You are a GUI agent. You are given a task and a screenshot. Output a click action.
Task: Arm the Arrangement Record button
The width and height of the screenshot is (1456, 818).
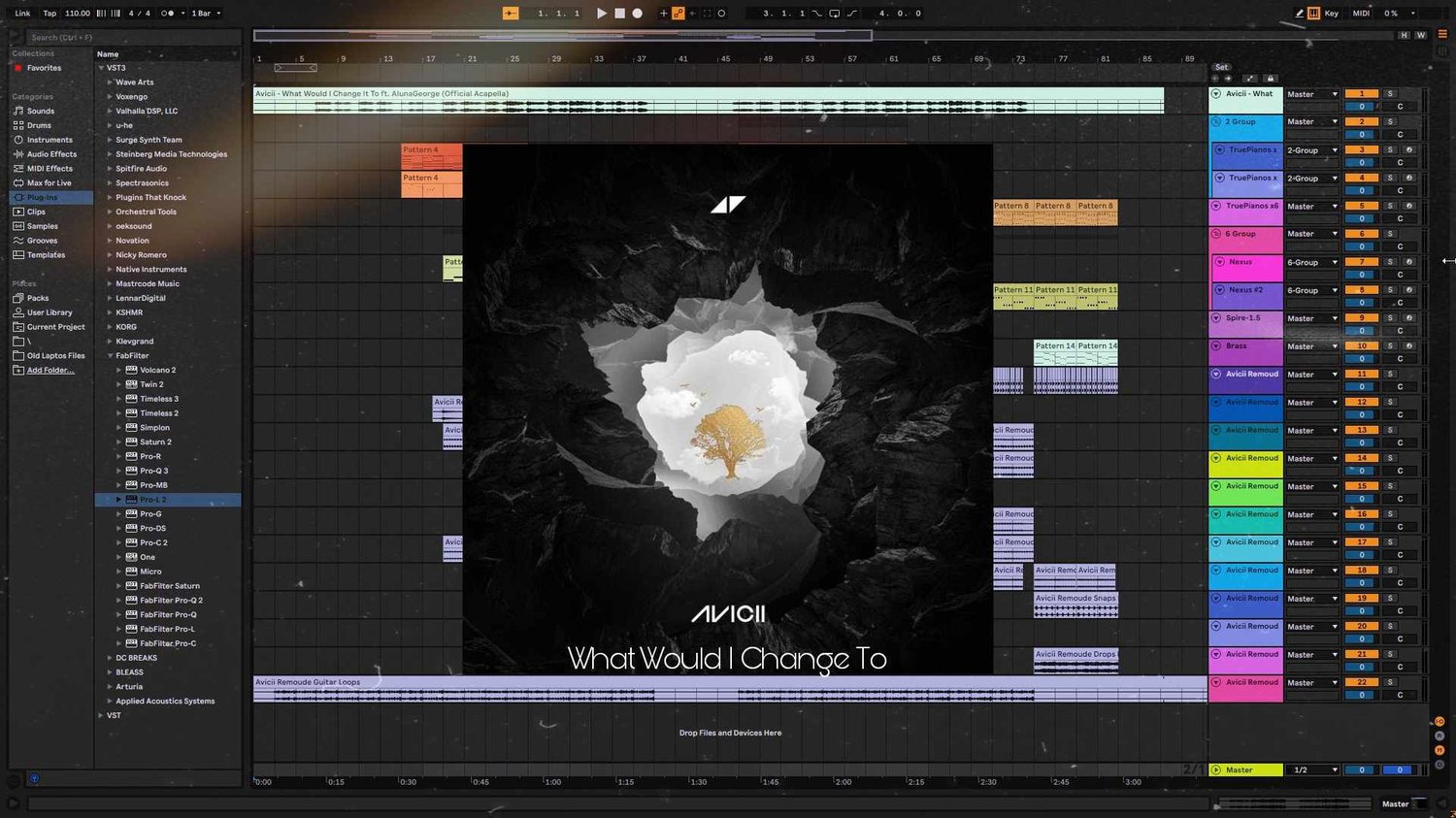click(638, 14)
